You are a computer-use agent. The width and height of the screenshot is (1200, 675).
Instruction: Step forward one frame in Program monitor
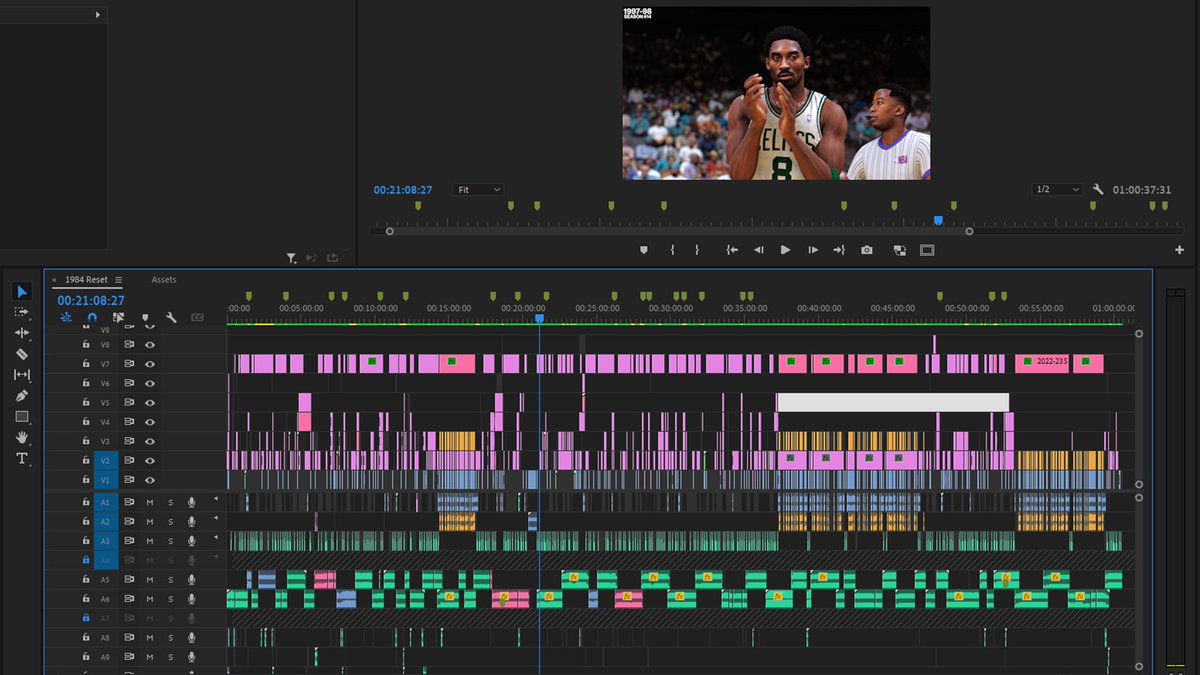point(813,250)
